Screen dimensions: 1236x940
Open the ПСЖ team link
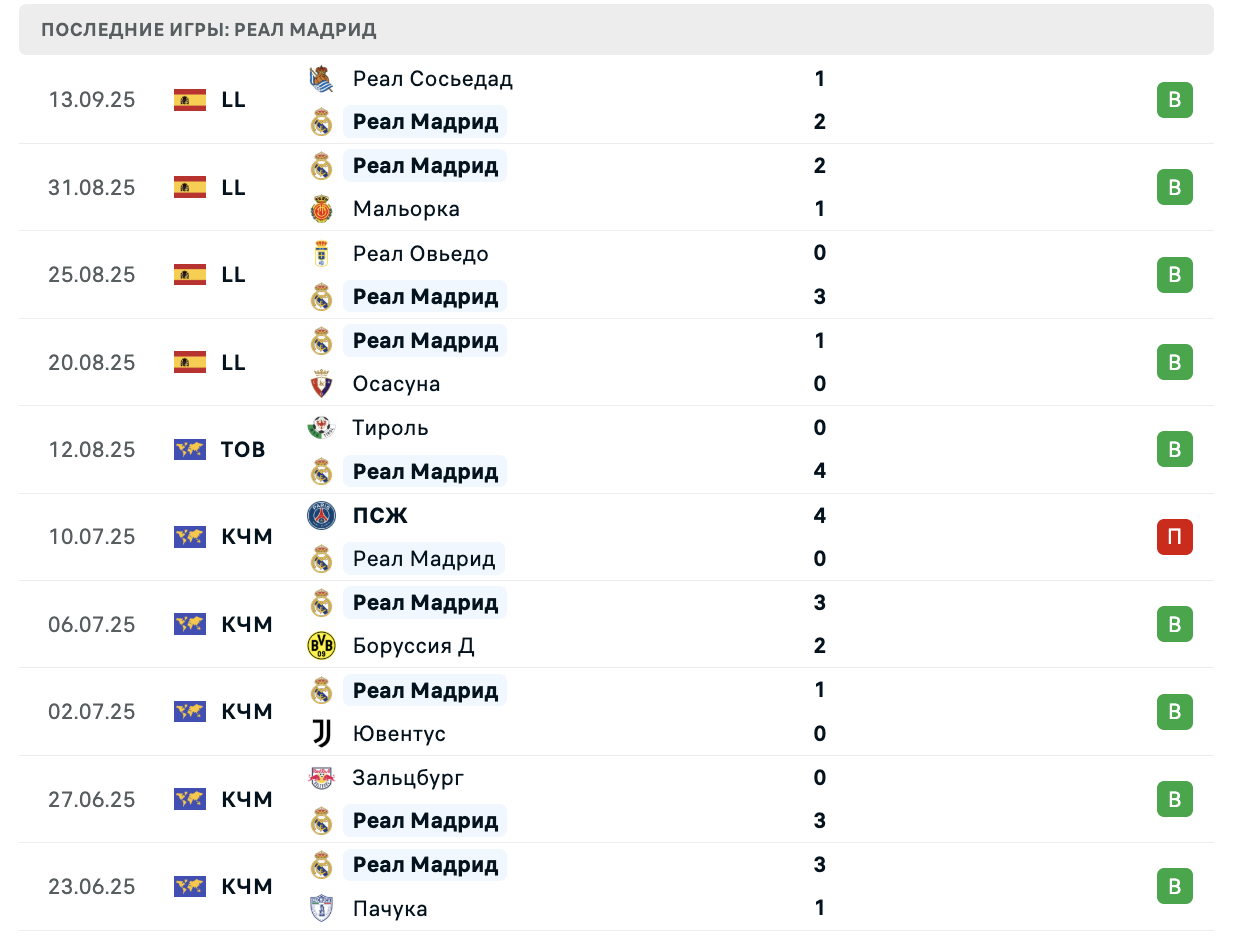(x=380, y=516)
